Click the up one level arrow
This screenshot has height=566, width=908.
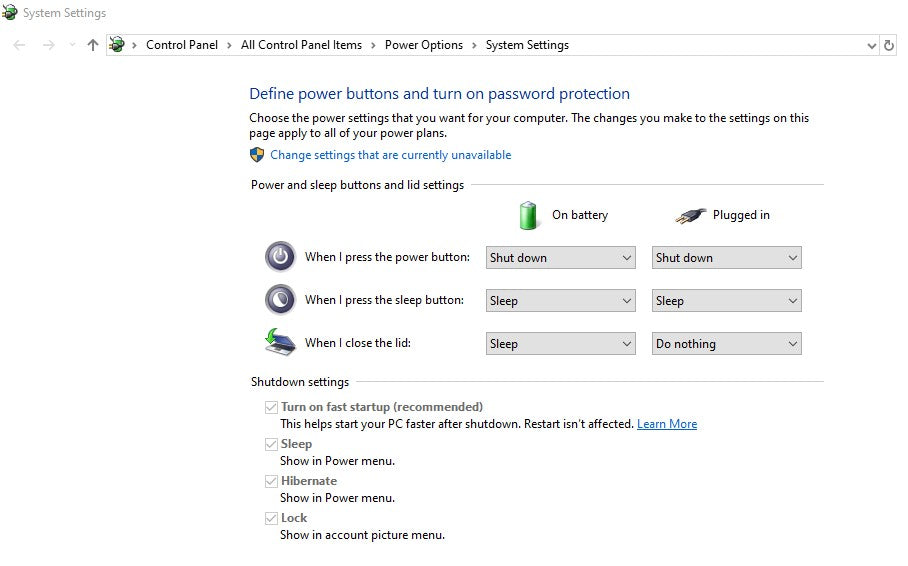point(93,45)
